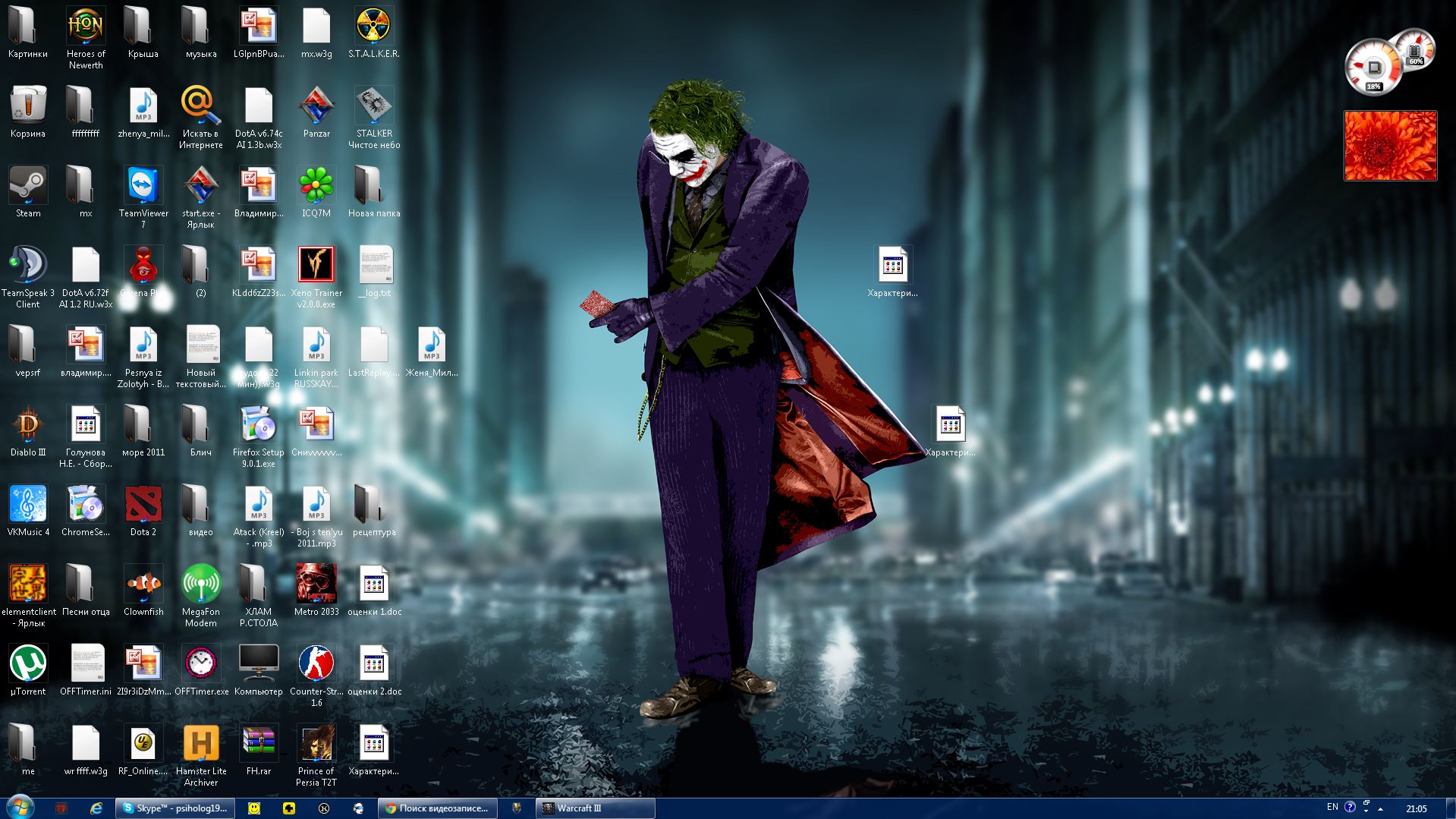This screenshot has width=1456, height=819.
Task: Select the Искать в Интернете icon
Action: (x=201, y=118)
